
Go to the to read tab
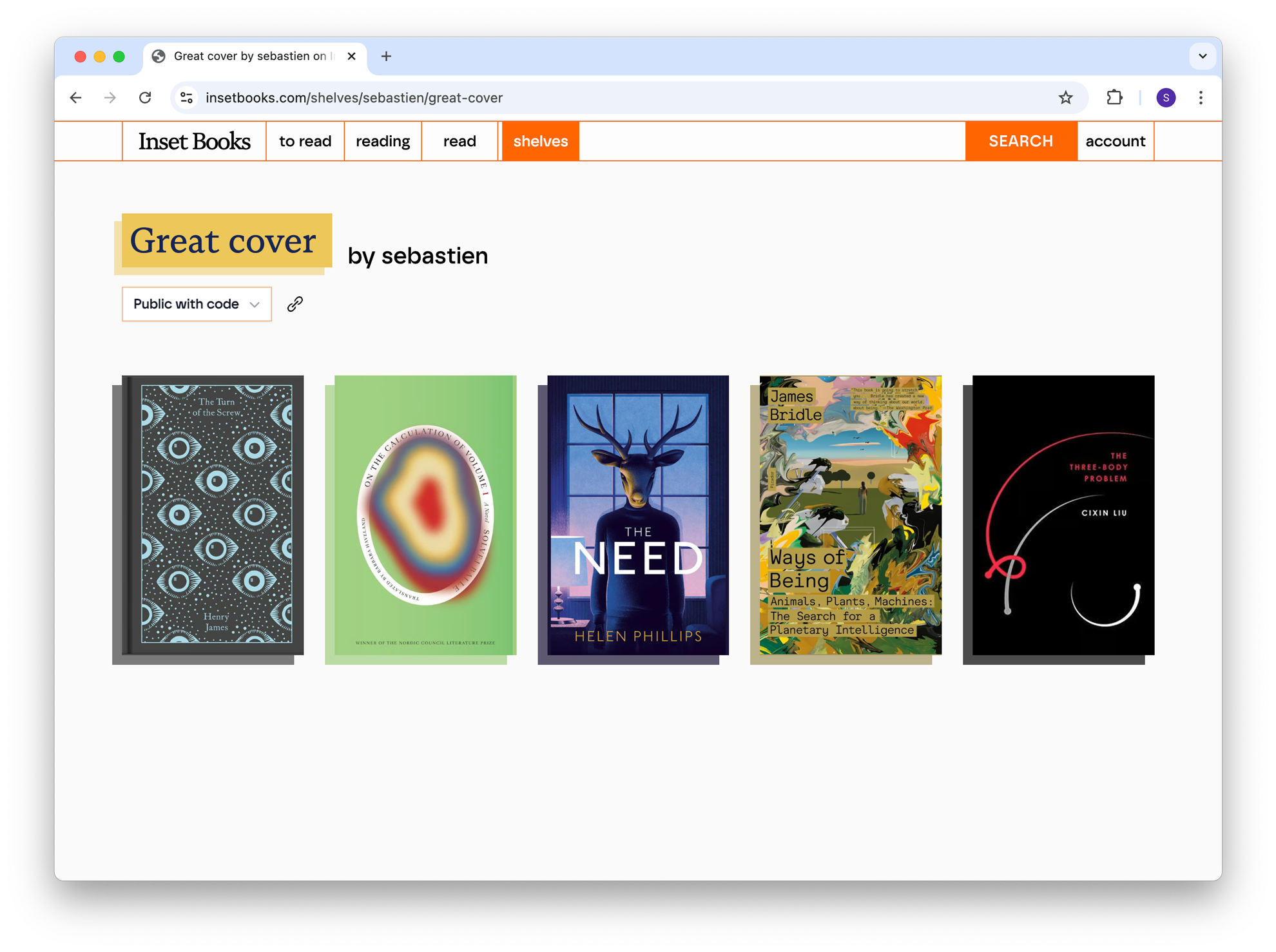(305, 141)
